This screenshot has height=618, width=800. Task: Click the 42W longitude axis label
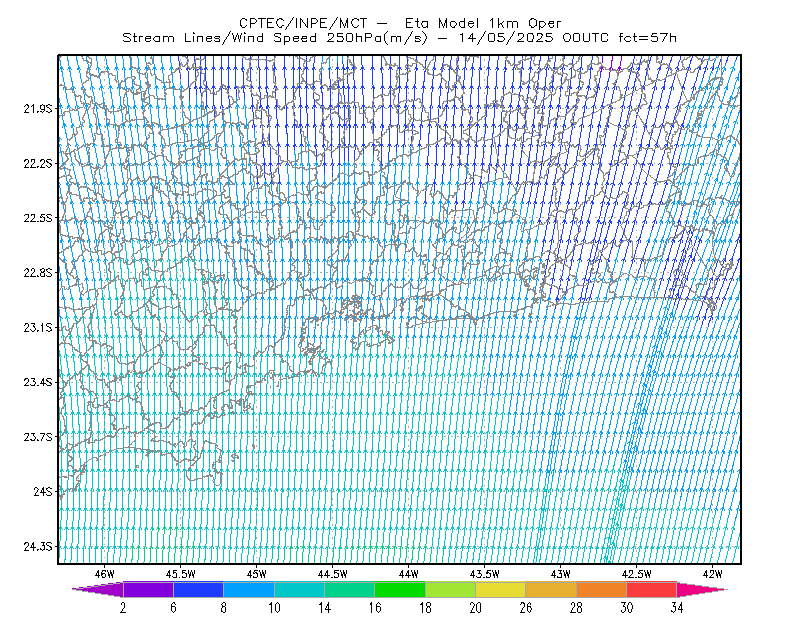coord(712,574)
